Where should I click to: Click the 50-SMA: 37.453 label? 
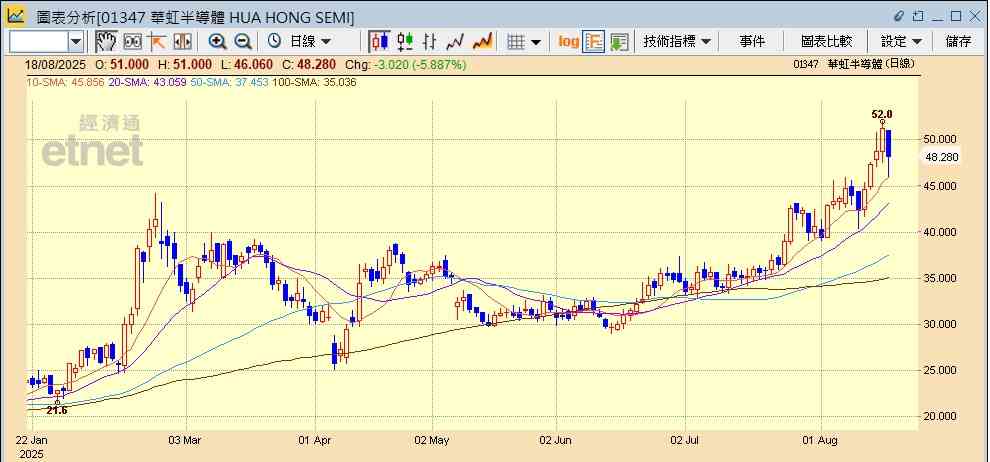click(228, 82)
